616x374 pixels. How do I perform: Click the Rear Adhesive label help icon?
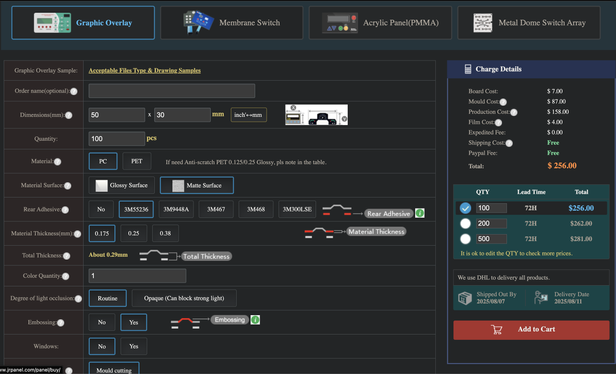[x=65, y=210]
